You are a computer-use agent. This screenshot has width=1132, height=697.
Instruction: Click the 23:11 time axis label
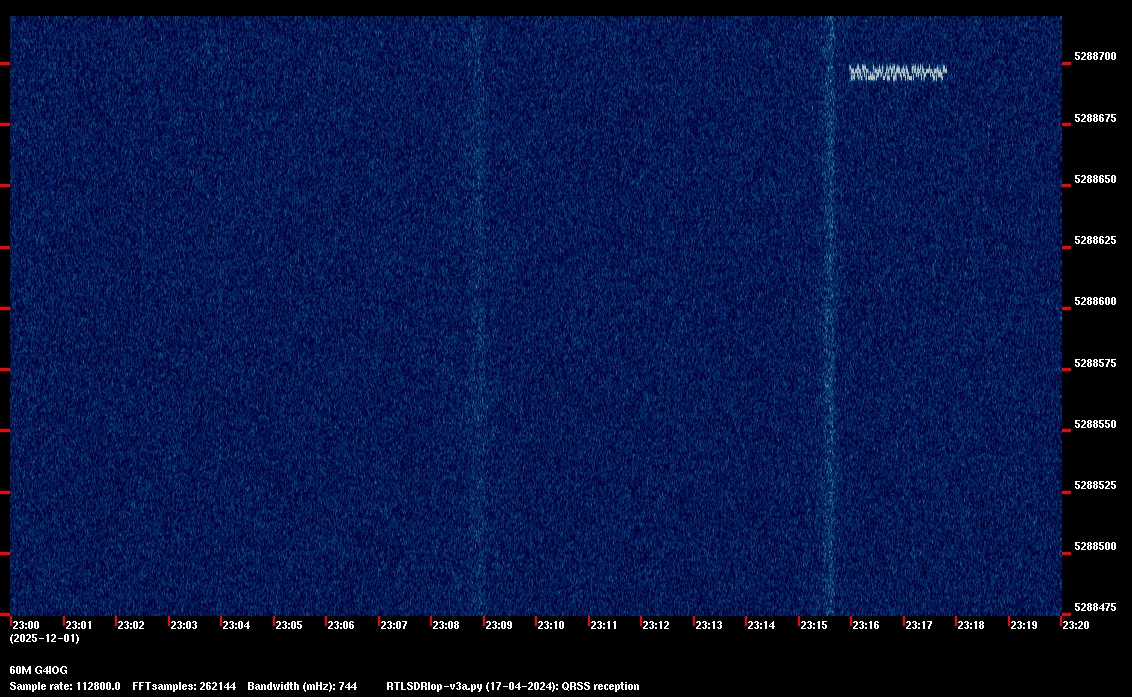[x=604, y=625]
